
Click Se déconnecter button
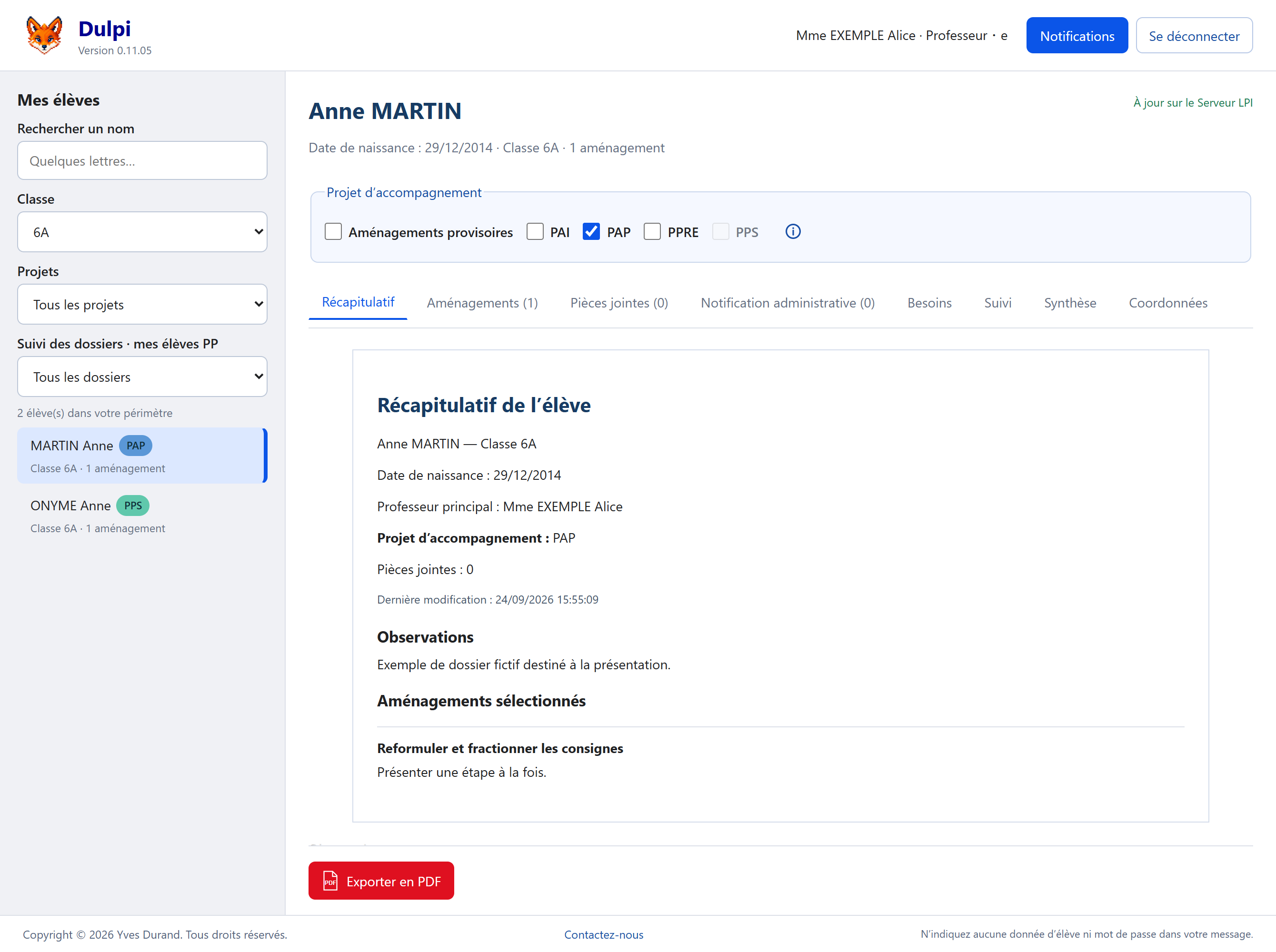(x=1194, y=35)
